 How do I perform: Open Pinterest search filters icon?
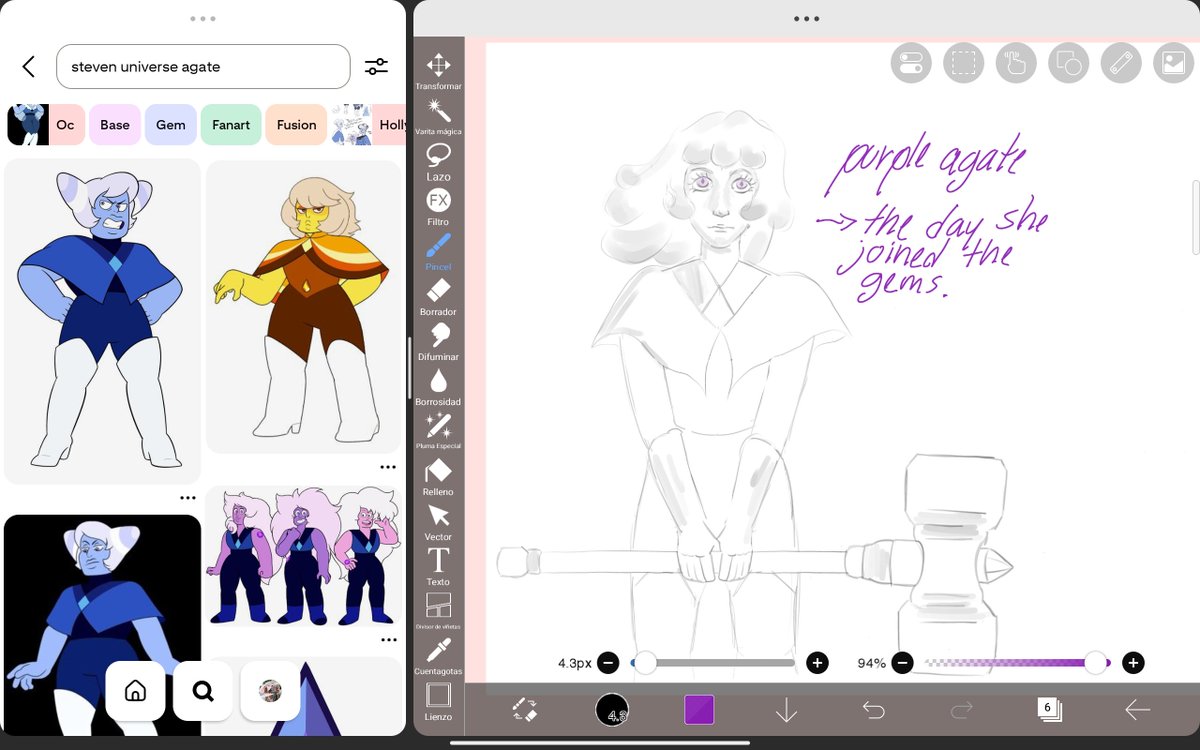tap(376, 67)
